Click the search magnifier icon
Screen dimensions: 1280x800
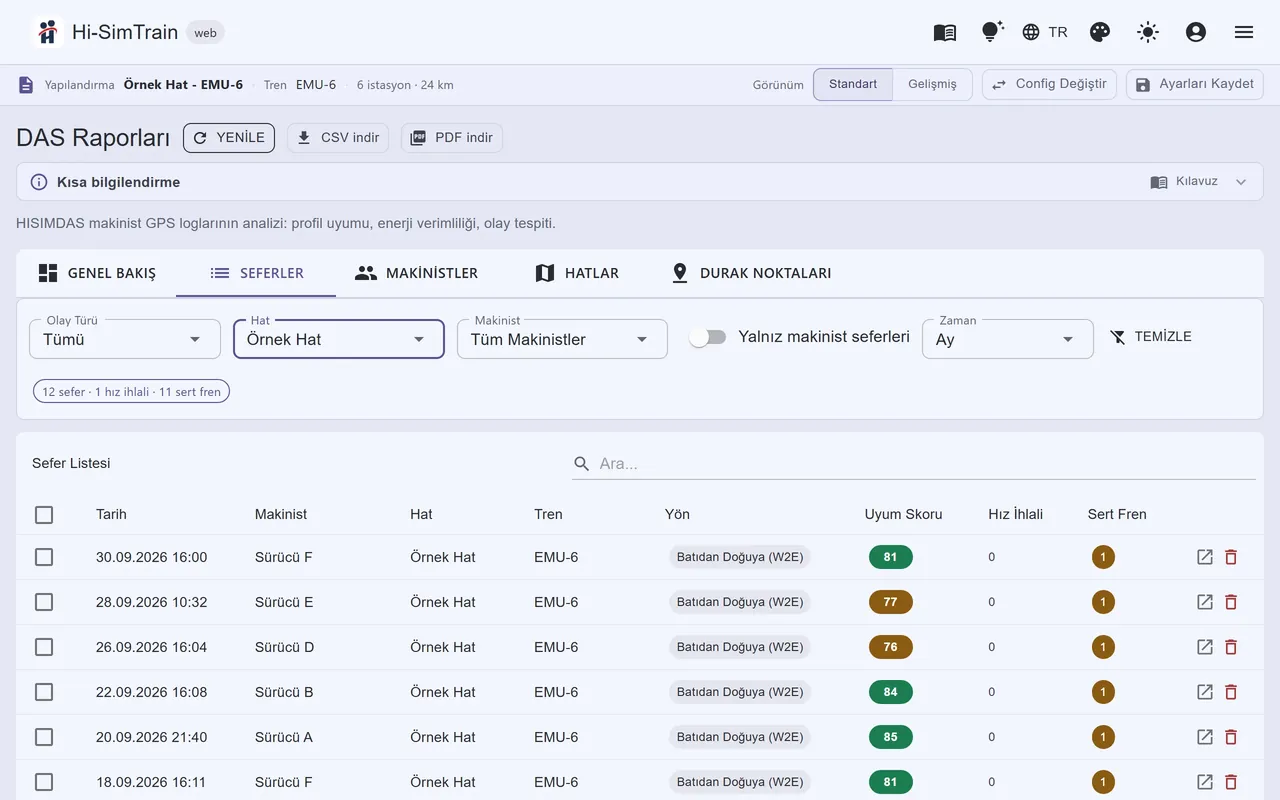582,464
